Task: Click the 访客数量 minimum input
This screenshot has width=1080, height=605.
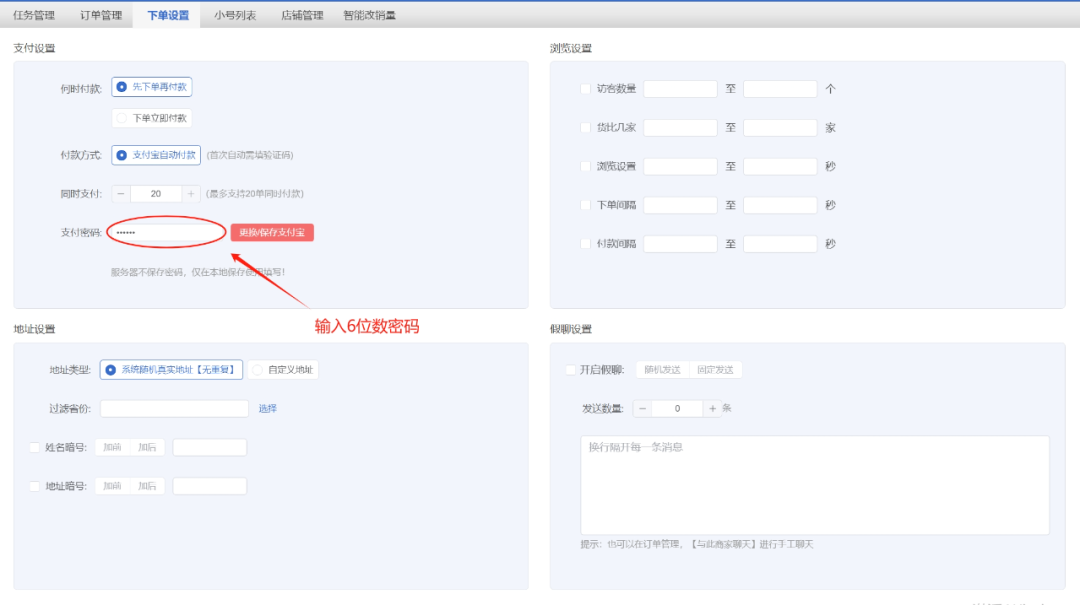Action: tap(681, 89)
